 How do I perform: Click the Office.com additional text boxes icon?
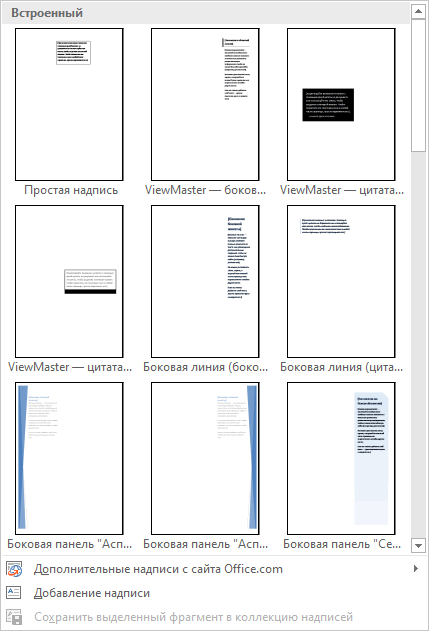14,569
